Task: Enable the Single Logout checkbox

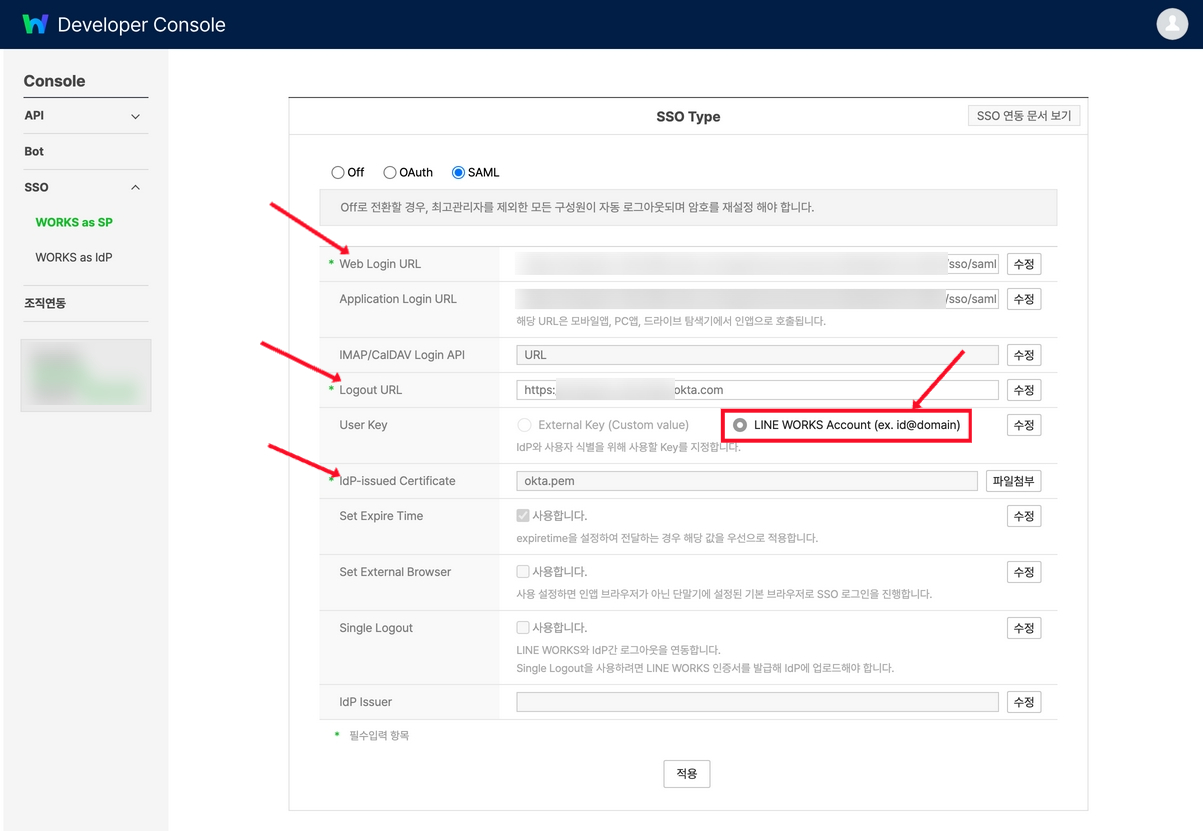Action: (523, 628)
